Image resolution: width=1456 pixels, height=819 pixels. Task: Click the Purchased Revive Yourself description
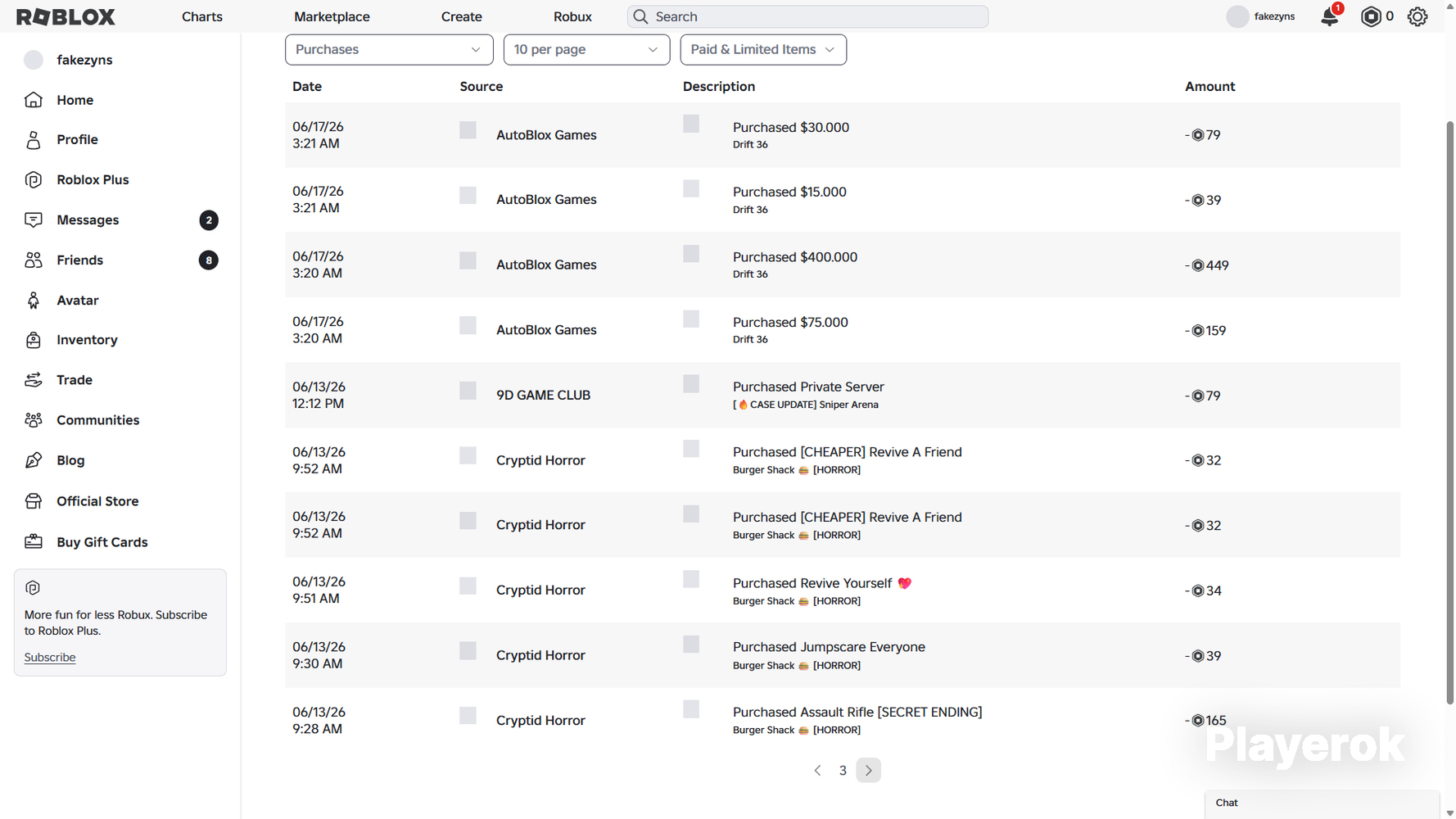[822, 583]
